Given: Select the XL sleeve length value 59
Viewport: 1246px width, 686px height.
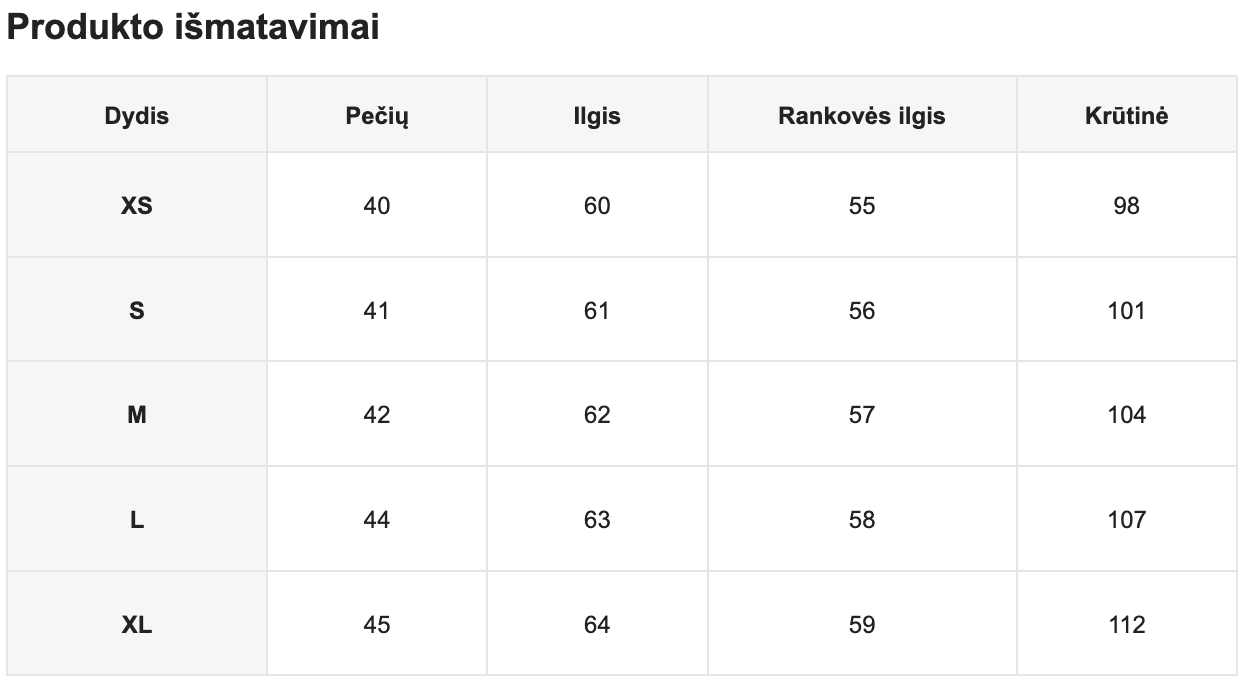Looking at the screenshot, I should point(861,625).
